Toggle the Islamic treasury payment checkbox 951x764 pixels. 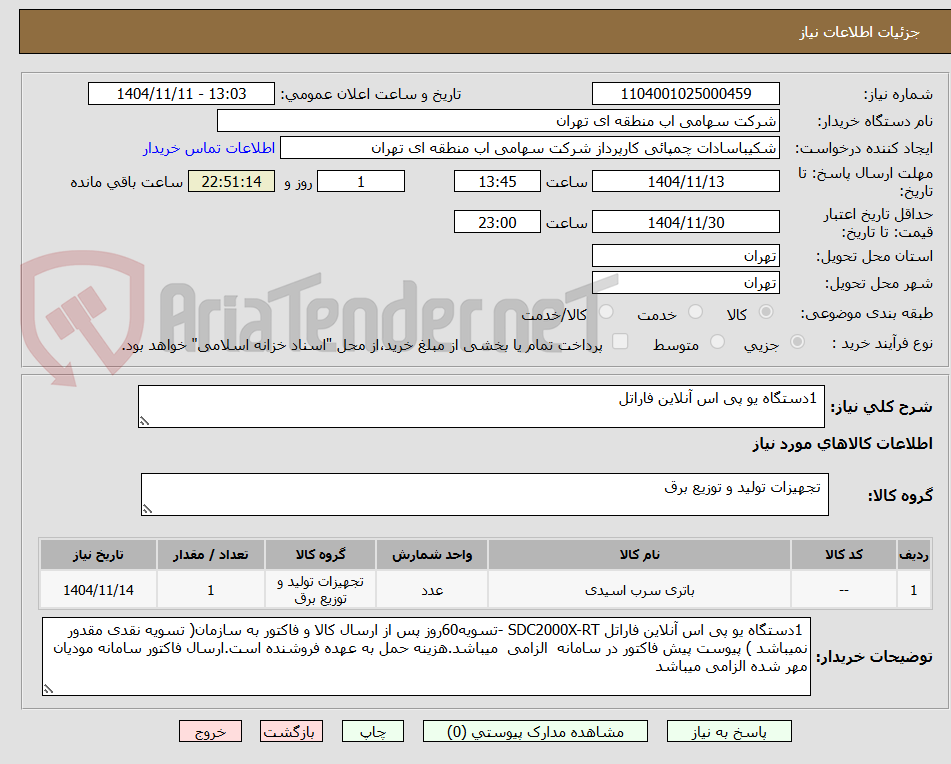(x=620, y=341)
